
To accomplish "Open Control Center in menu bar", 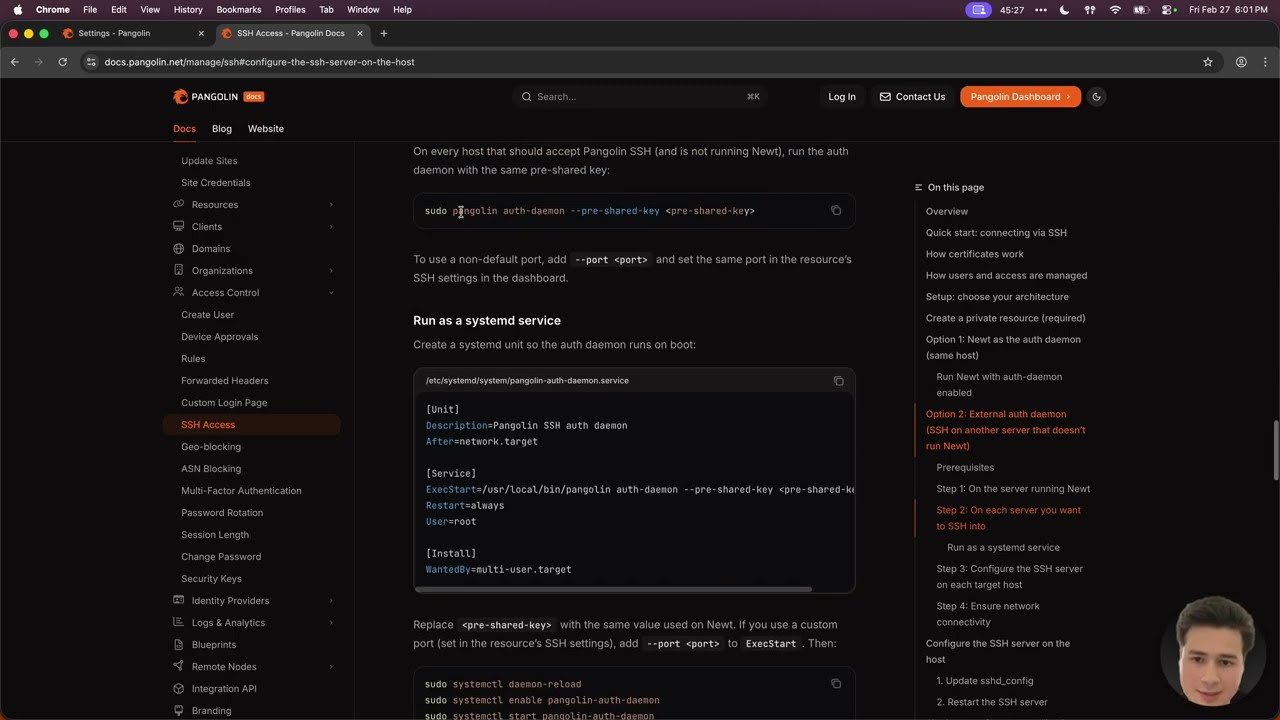I will click(x=1168, y=10).
